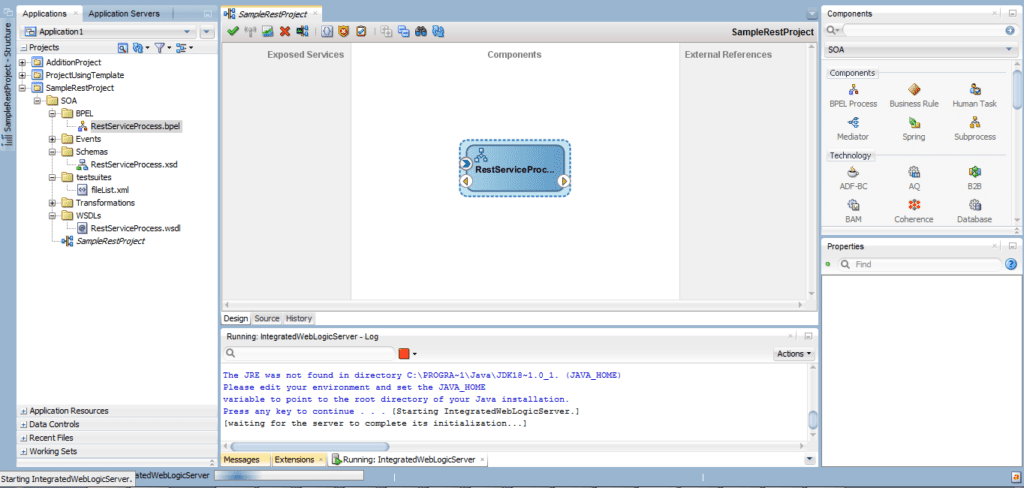Switch to the Source tab
Image resolution: width=1024 pixels, height=488 pixels.
click(x=267, y=319)
